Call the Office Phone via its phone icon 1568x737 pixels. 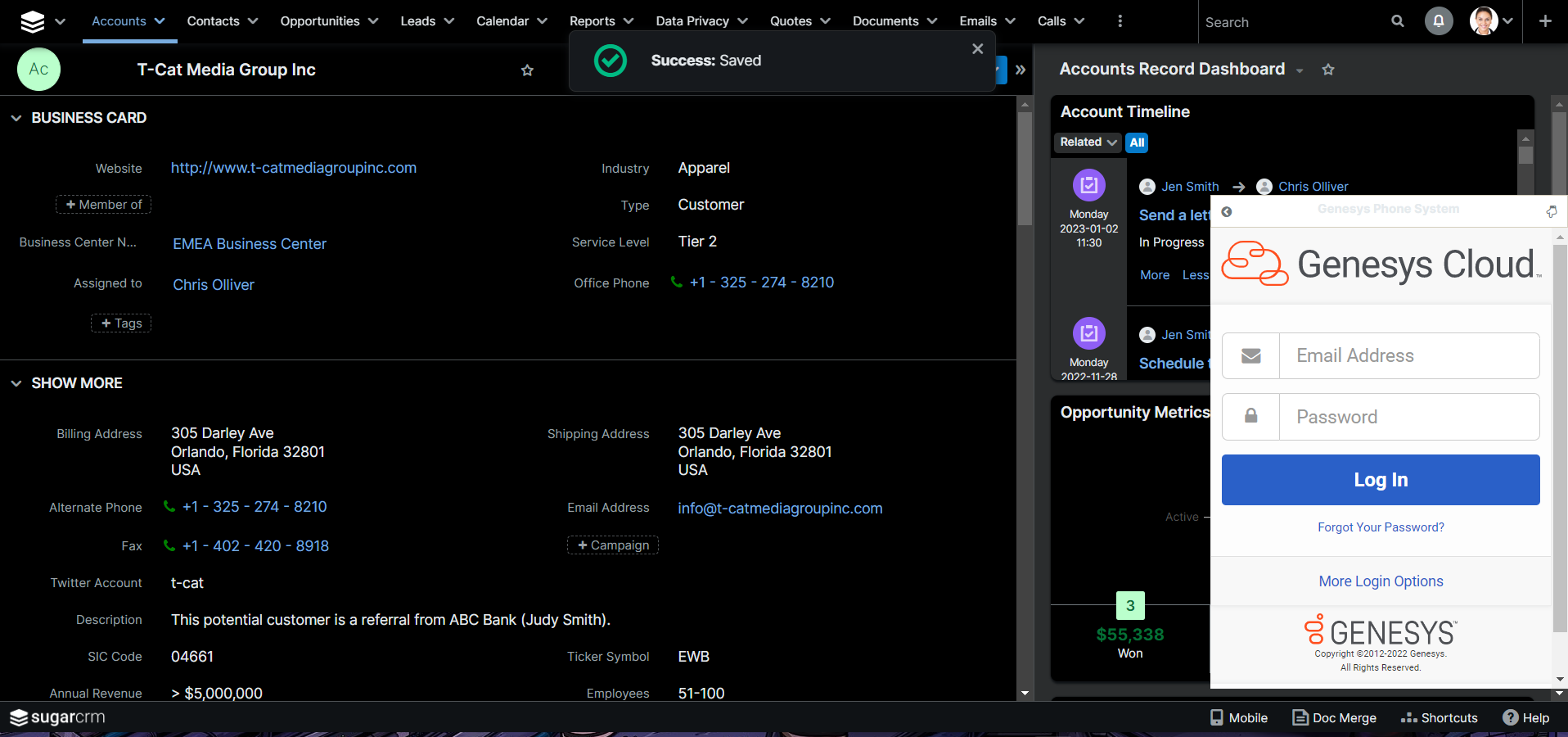click(676, 283)
